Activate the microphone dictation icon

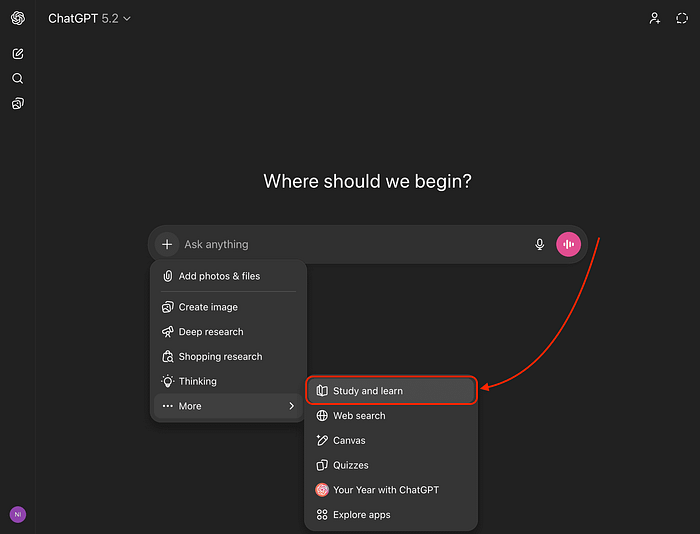pos(540,244)
